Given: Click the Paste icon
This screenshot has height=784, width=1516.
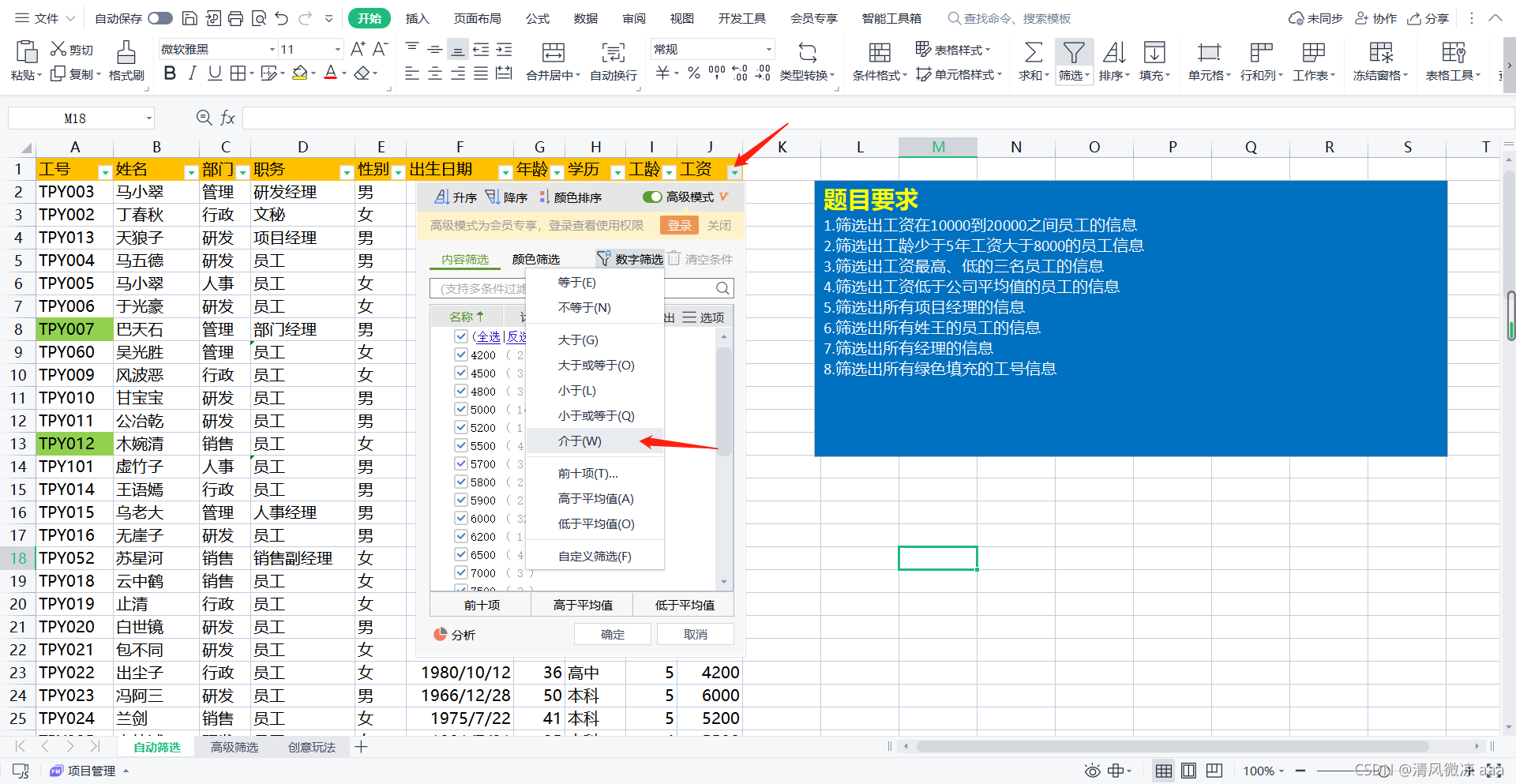Looking at the screenshot, I should [x=26, y=52].
